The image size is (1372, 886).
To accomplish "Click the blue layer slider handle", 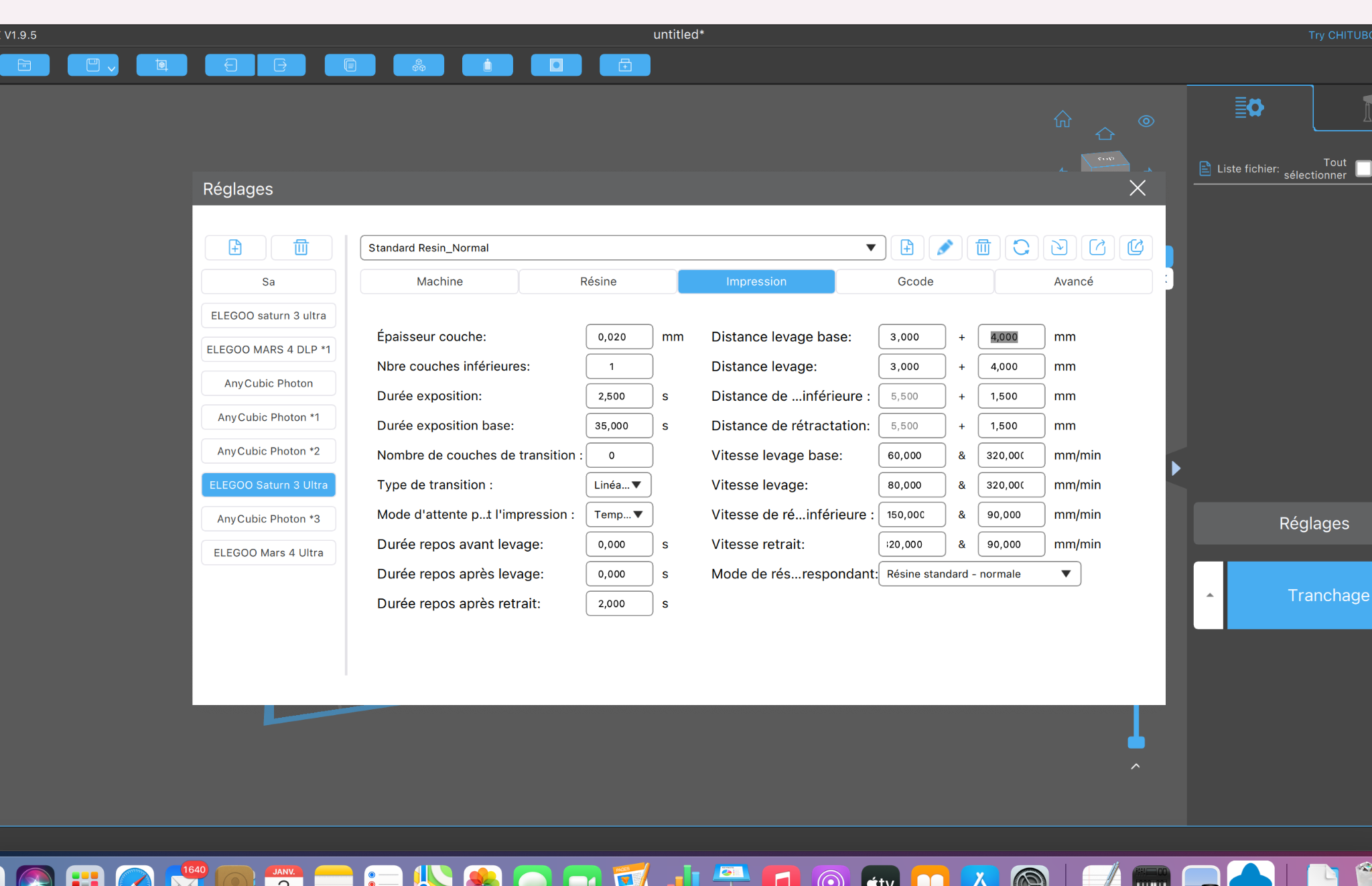I will click(1136, 742).
